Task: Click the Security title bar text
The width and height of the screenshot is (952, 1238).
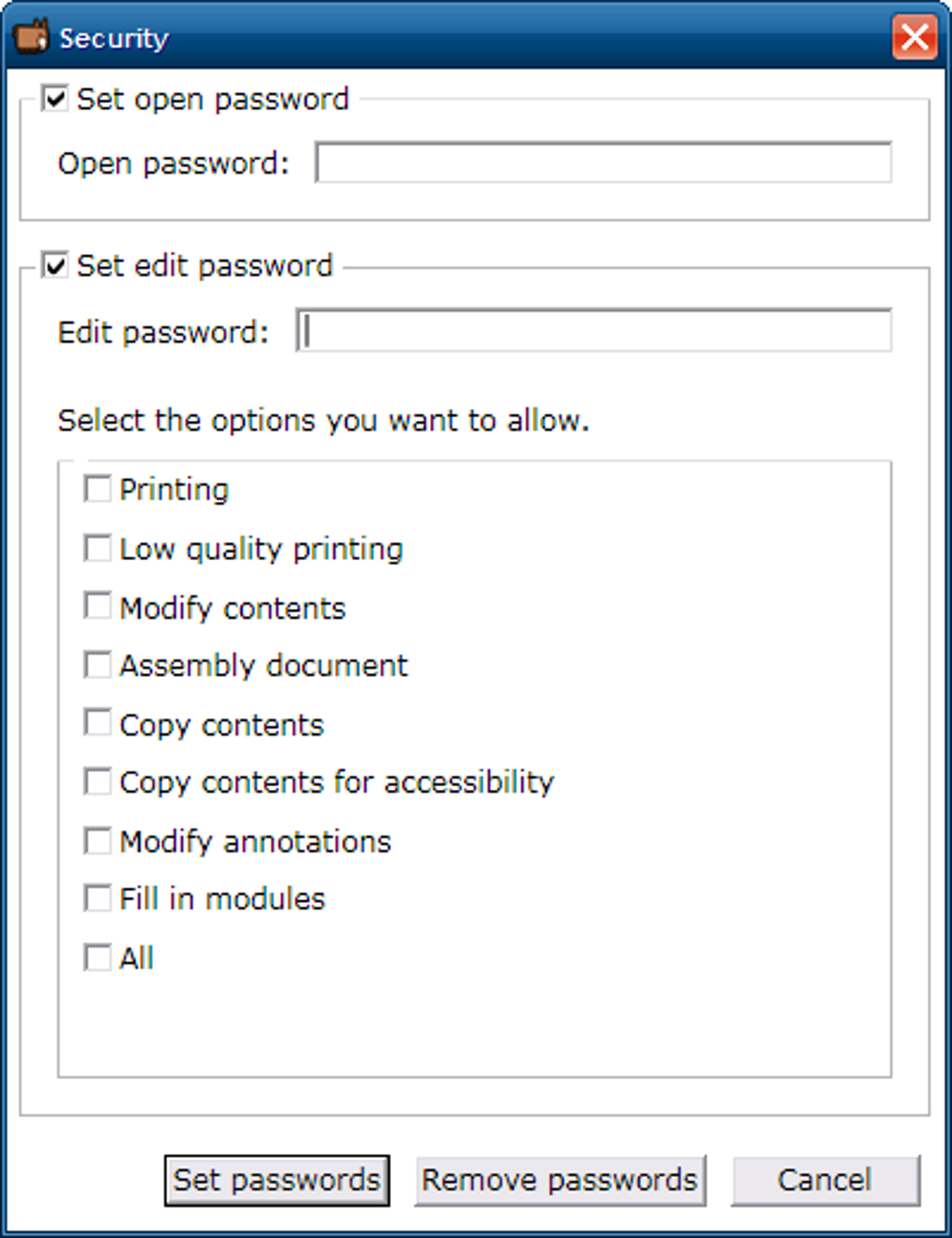Action: (x=114, y=38)
